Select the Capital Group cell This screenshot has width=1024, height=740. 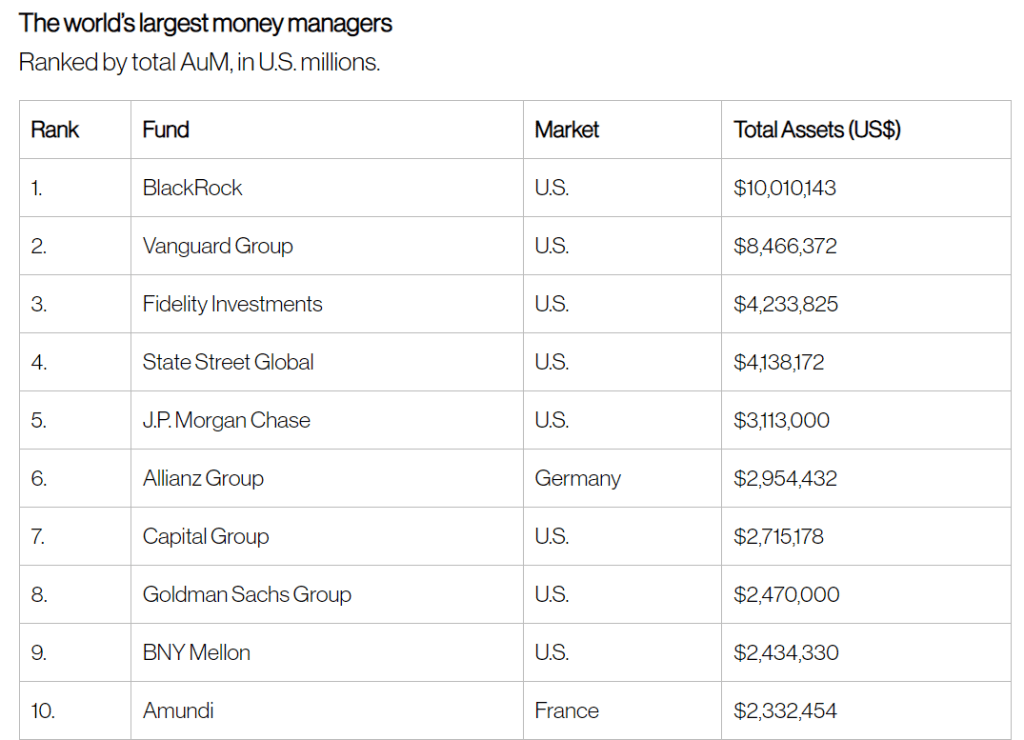point(206,536)
